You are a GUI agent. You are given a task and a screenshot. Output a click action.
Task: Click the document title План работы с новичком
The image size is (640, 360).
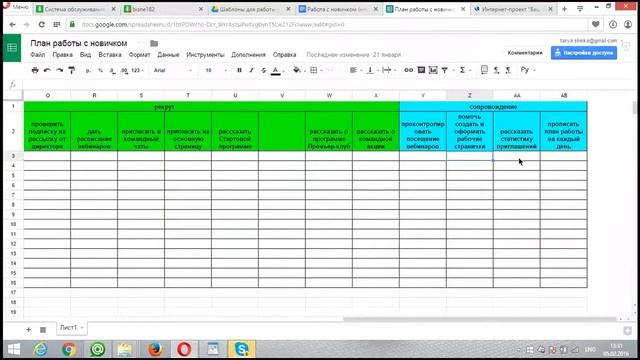pyautogui.click(x=79, y=43)
